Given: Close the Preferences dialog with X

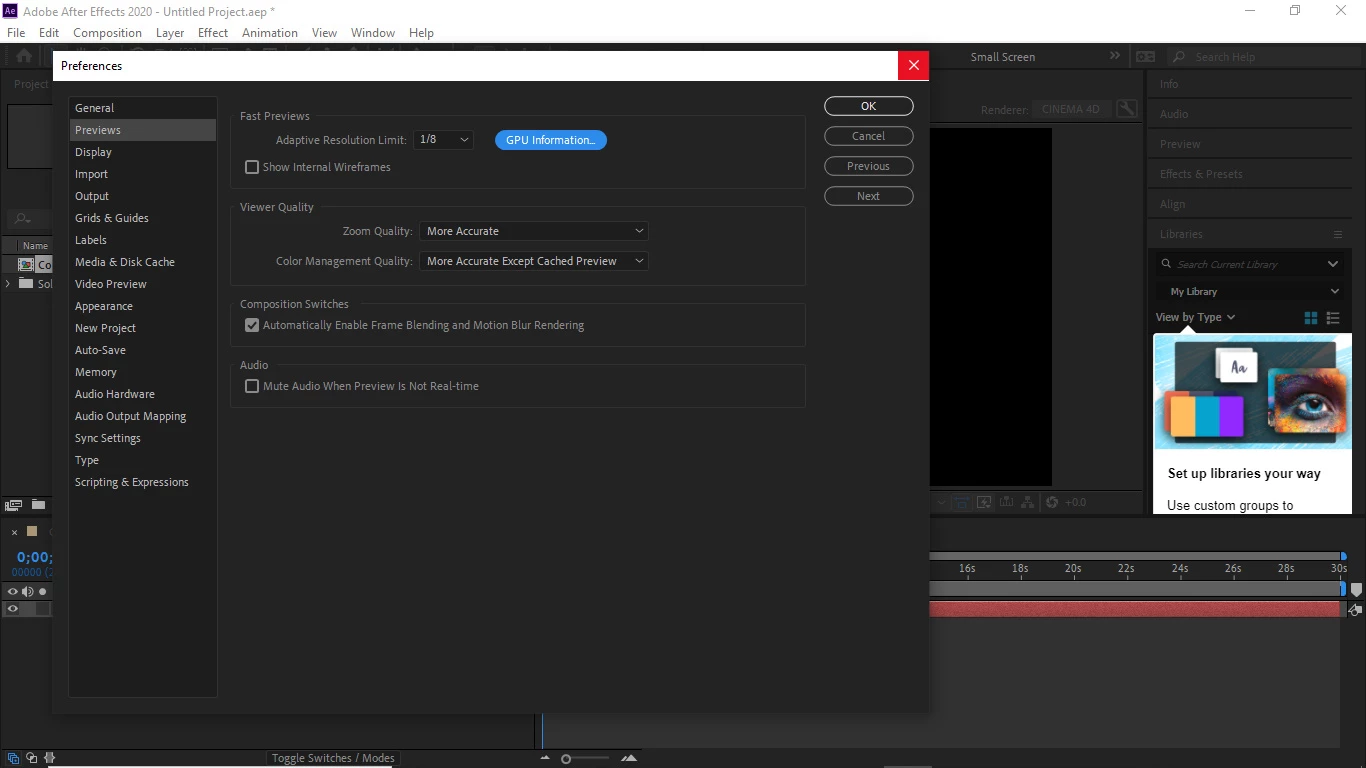Looking at the screenshot, I should 913,66.
